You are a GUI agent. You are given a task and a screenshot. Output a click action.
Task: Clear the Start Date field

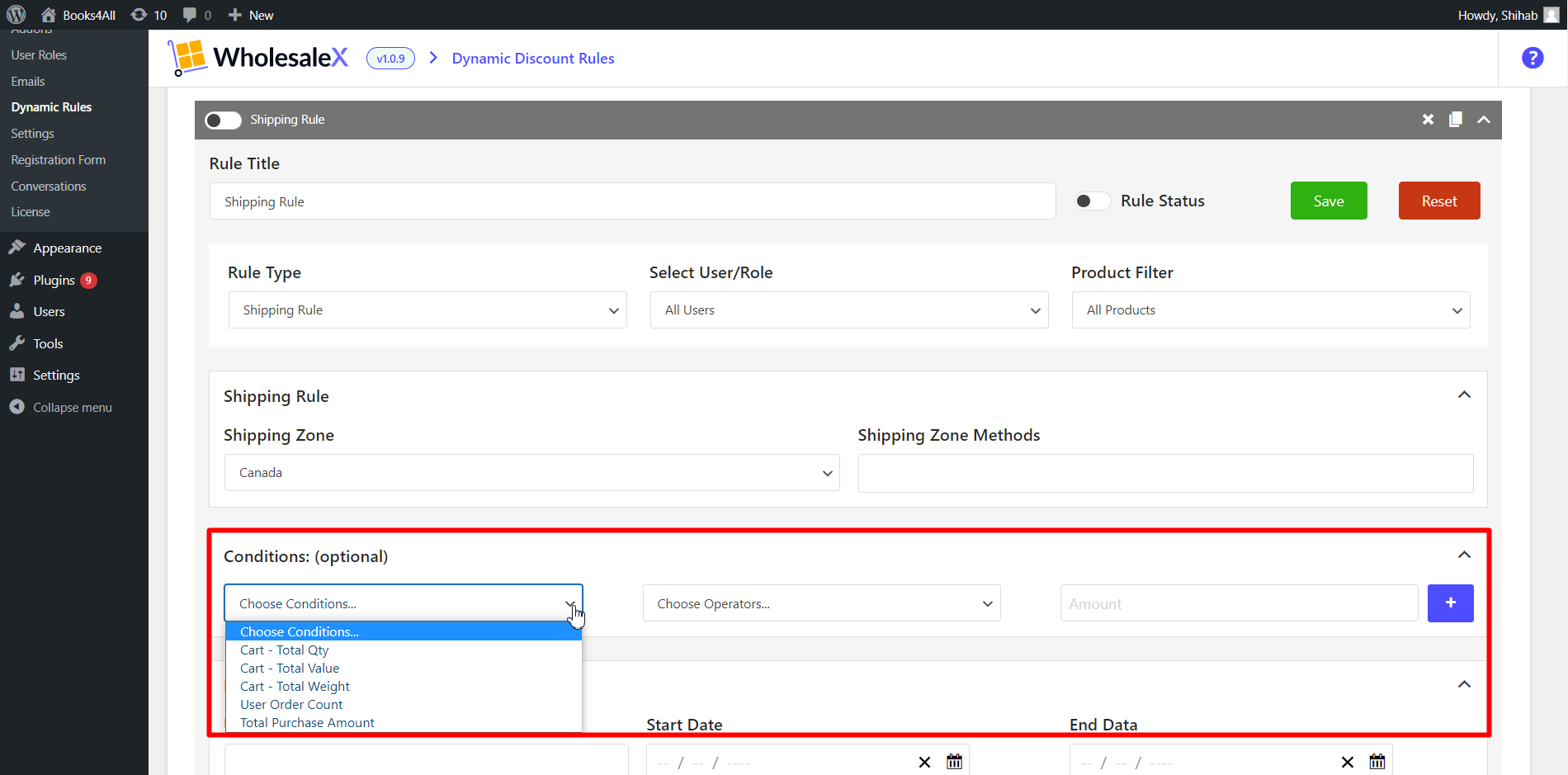point(924,762)
